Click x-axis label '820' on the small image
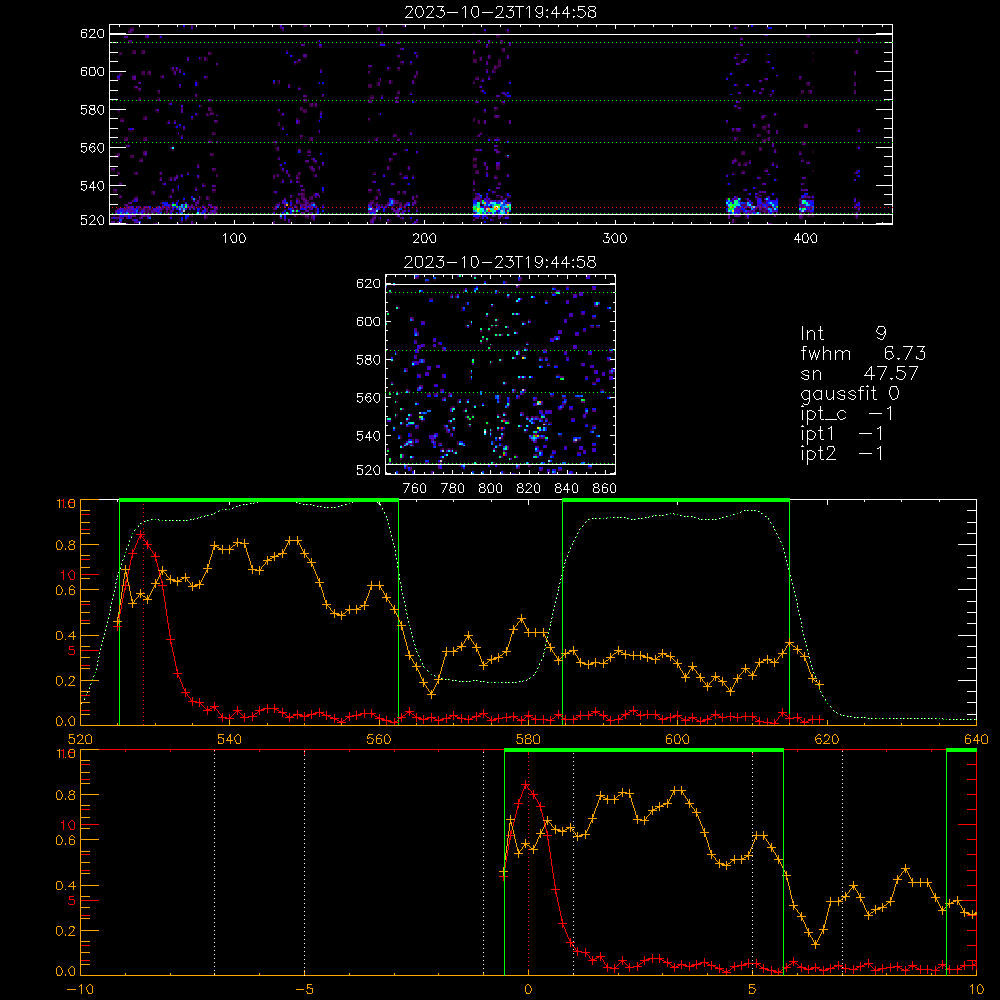 pyautogui.click(x=528, y=489)
